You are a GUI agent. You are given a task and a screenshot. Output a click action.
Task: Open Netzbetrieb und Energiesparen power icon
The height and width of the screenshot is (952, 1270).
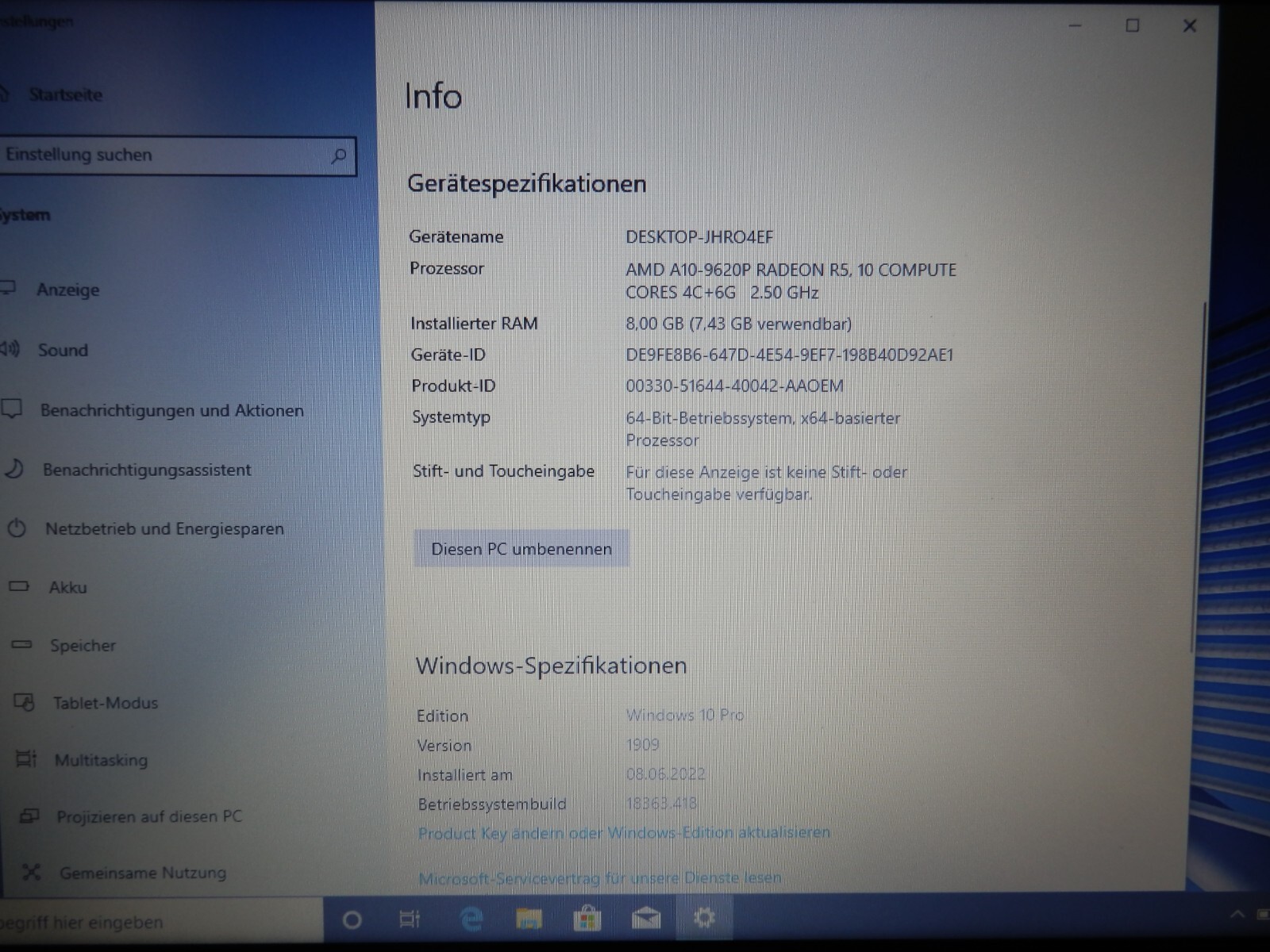pyautogui.click(x=17, y=528)
